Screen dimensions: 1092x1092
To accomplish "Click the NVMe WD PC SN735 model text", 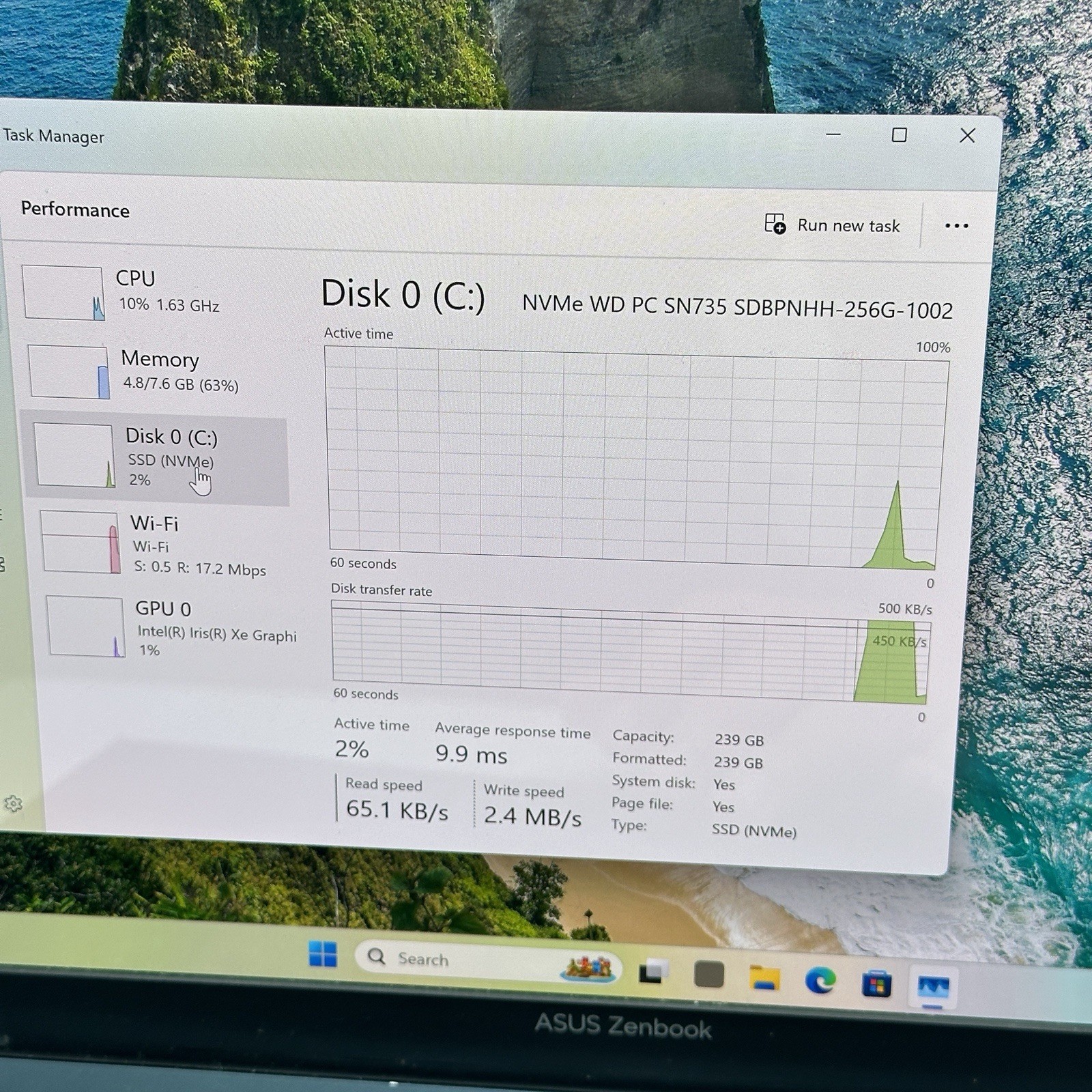I will coord(737,306).
